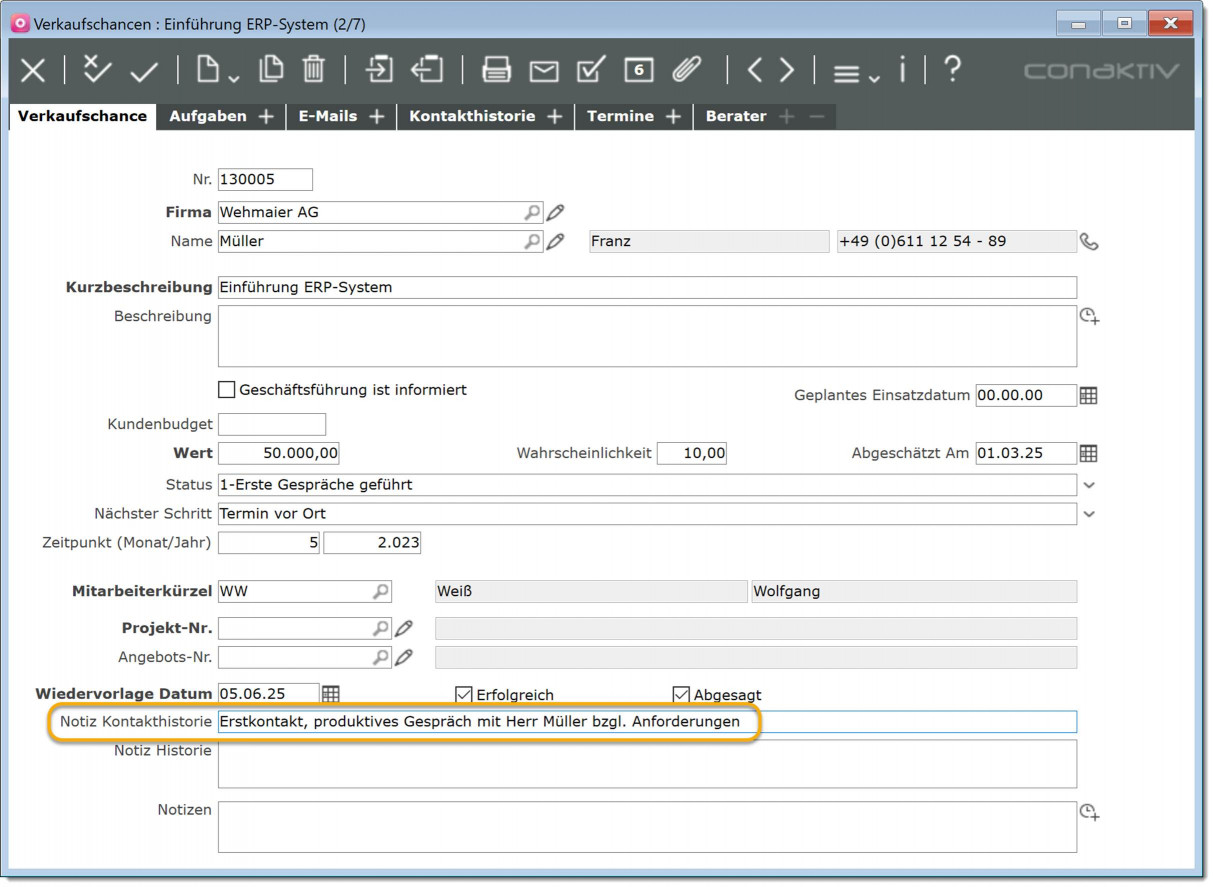Click the paperclip attachment icon
The height and width of the screenshot is (887, 1213).
pos(686,70)
